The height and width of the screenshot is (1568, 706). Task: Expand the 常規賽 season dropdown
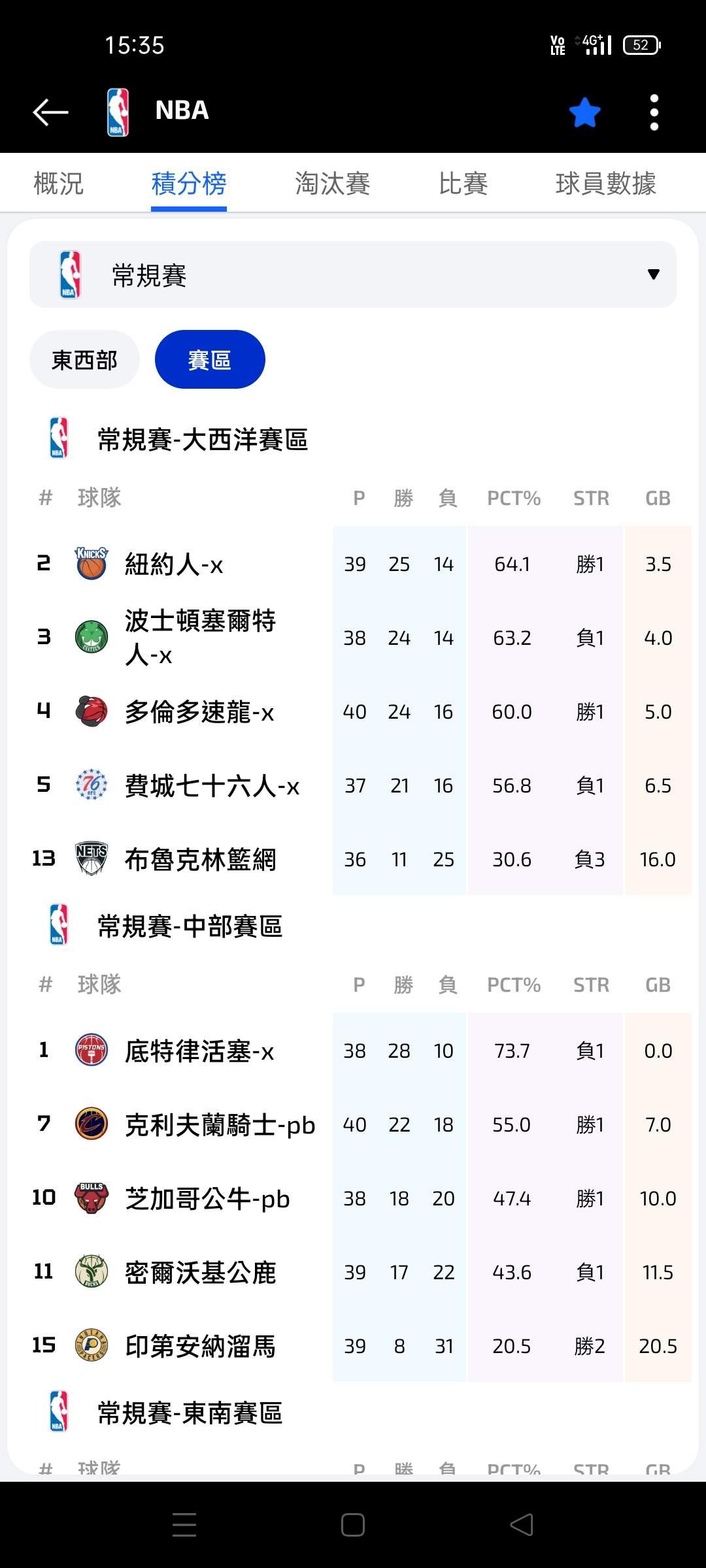(x=353, y=274)
